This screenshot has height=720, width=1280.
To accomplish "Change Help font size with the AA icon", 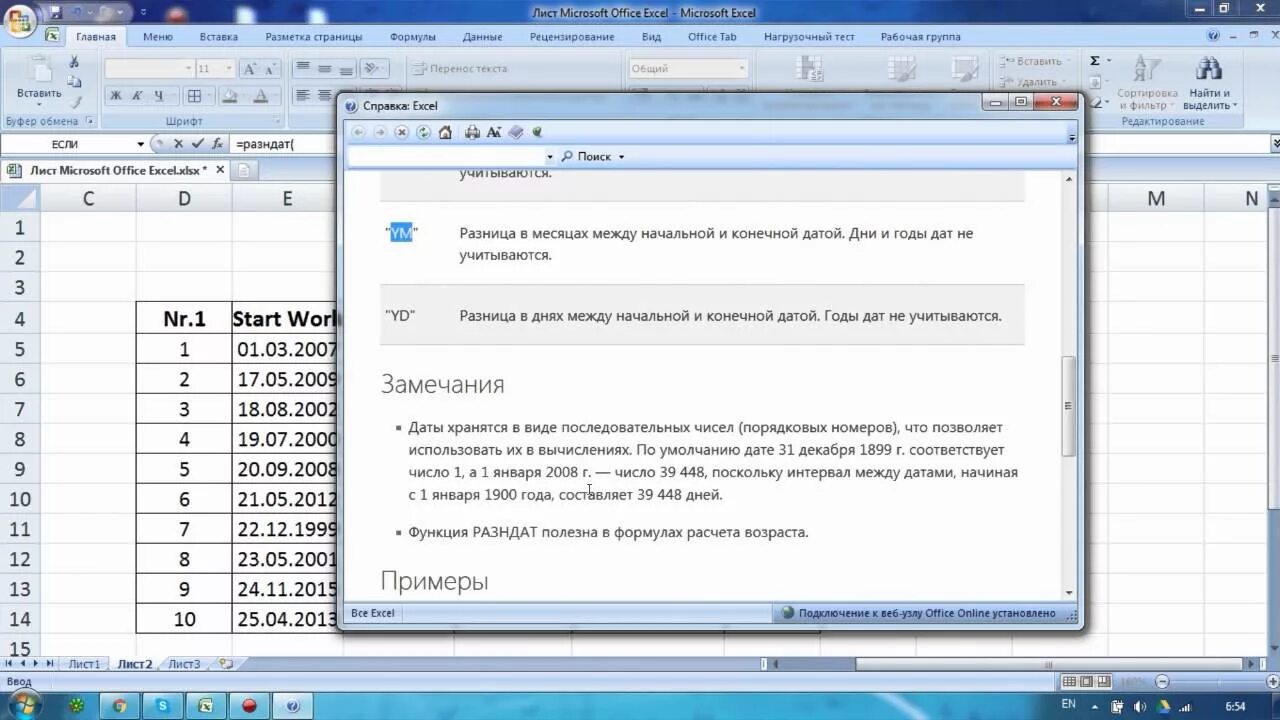I will click(494, 132).
